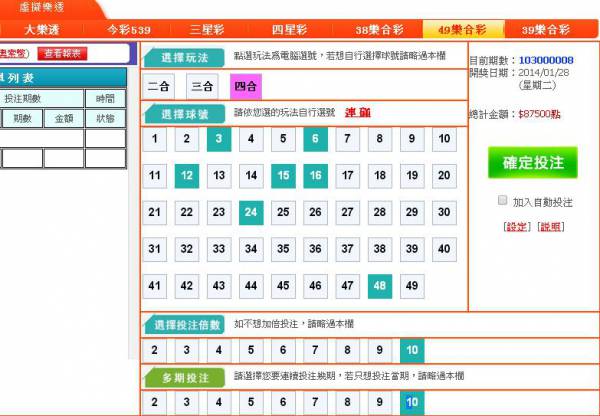Switch to the 大樂透 lottery tab

point(43,29)
